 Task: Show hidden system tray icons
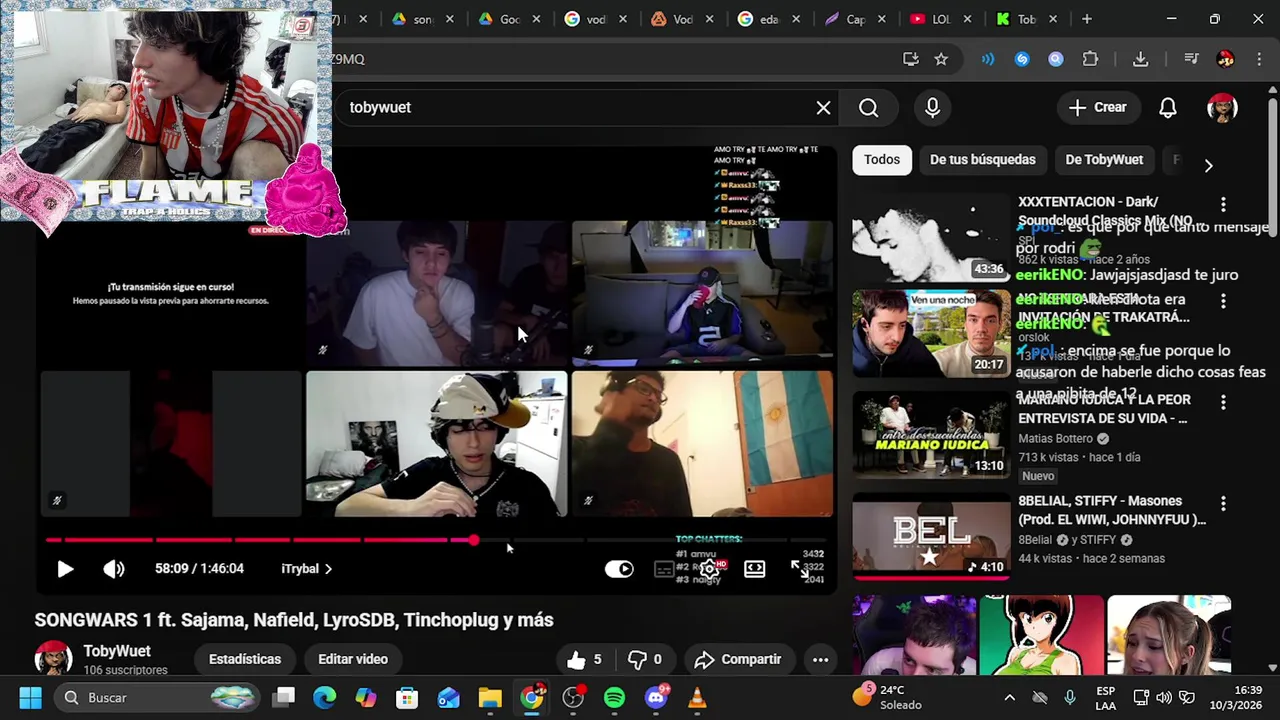point(1009,698)
